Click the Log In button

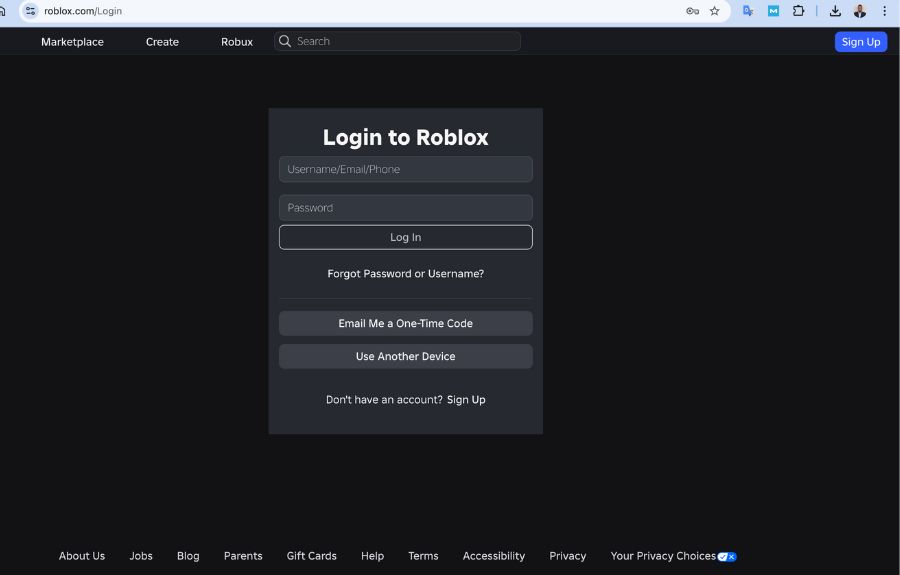point(405,237)
